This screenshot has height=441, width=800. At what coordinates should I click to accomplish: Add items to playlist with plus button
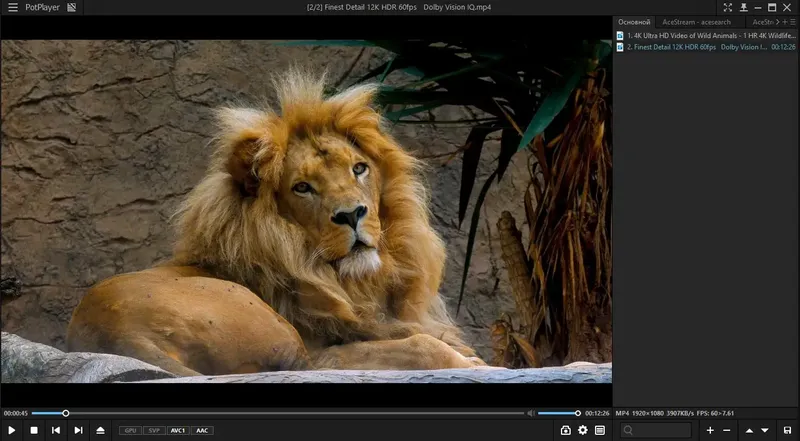pyautogui.click(x=710, y=430)
